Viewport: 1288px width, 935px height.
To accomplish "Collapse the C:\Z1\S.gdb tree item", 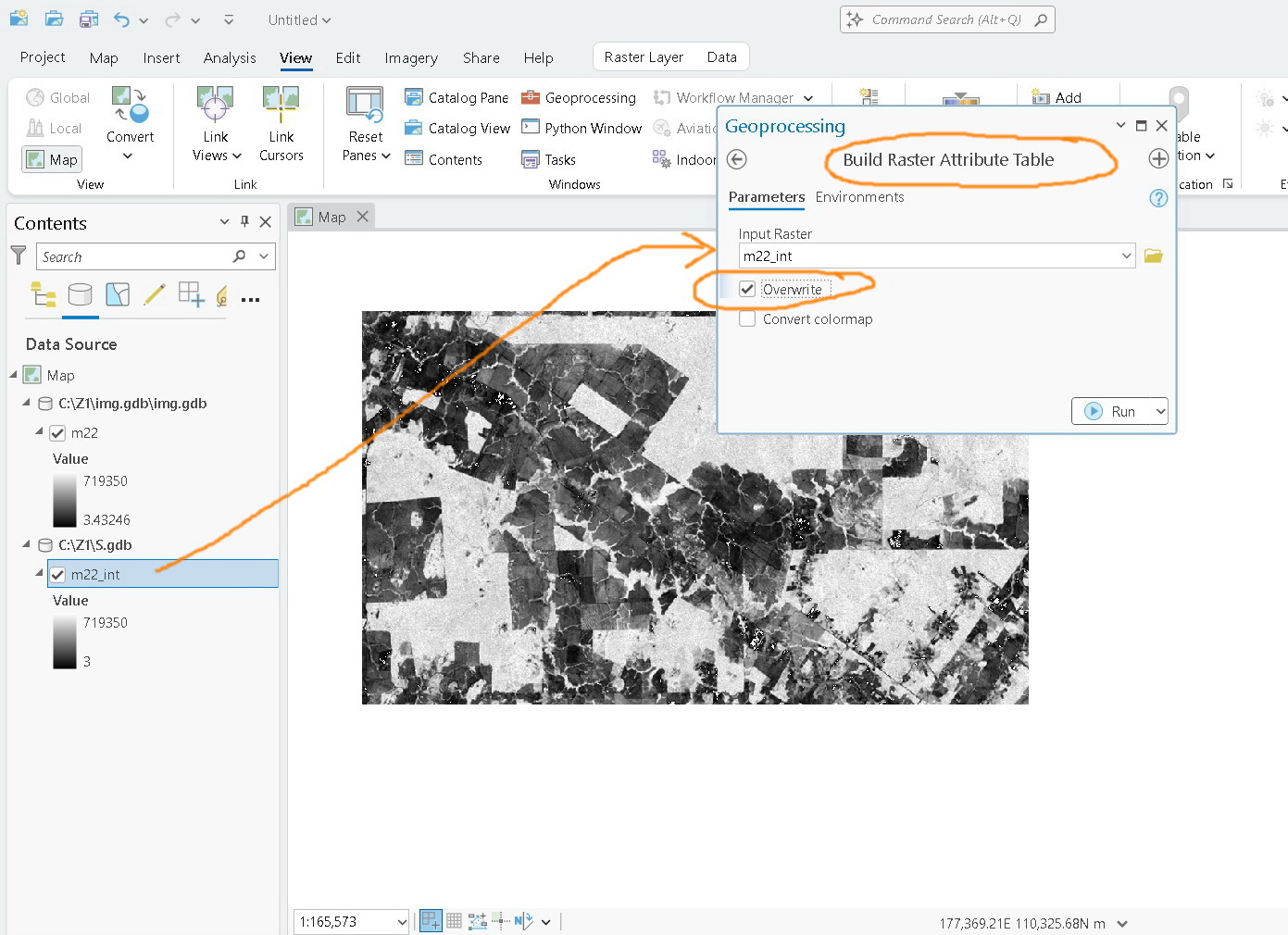I will tap(26, 544).
